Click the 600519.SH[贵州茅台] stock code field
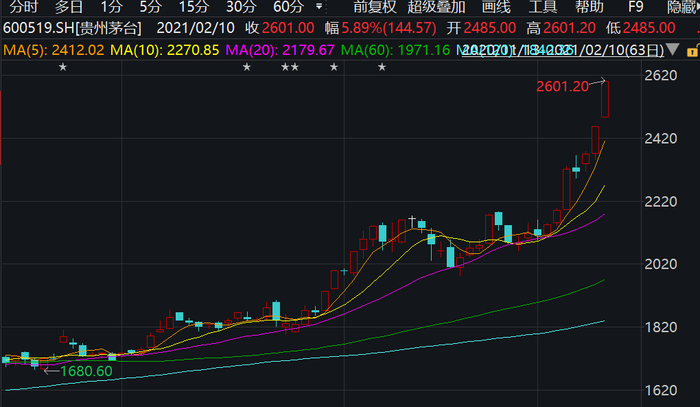 [x=72, y=28]
